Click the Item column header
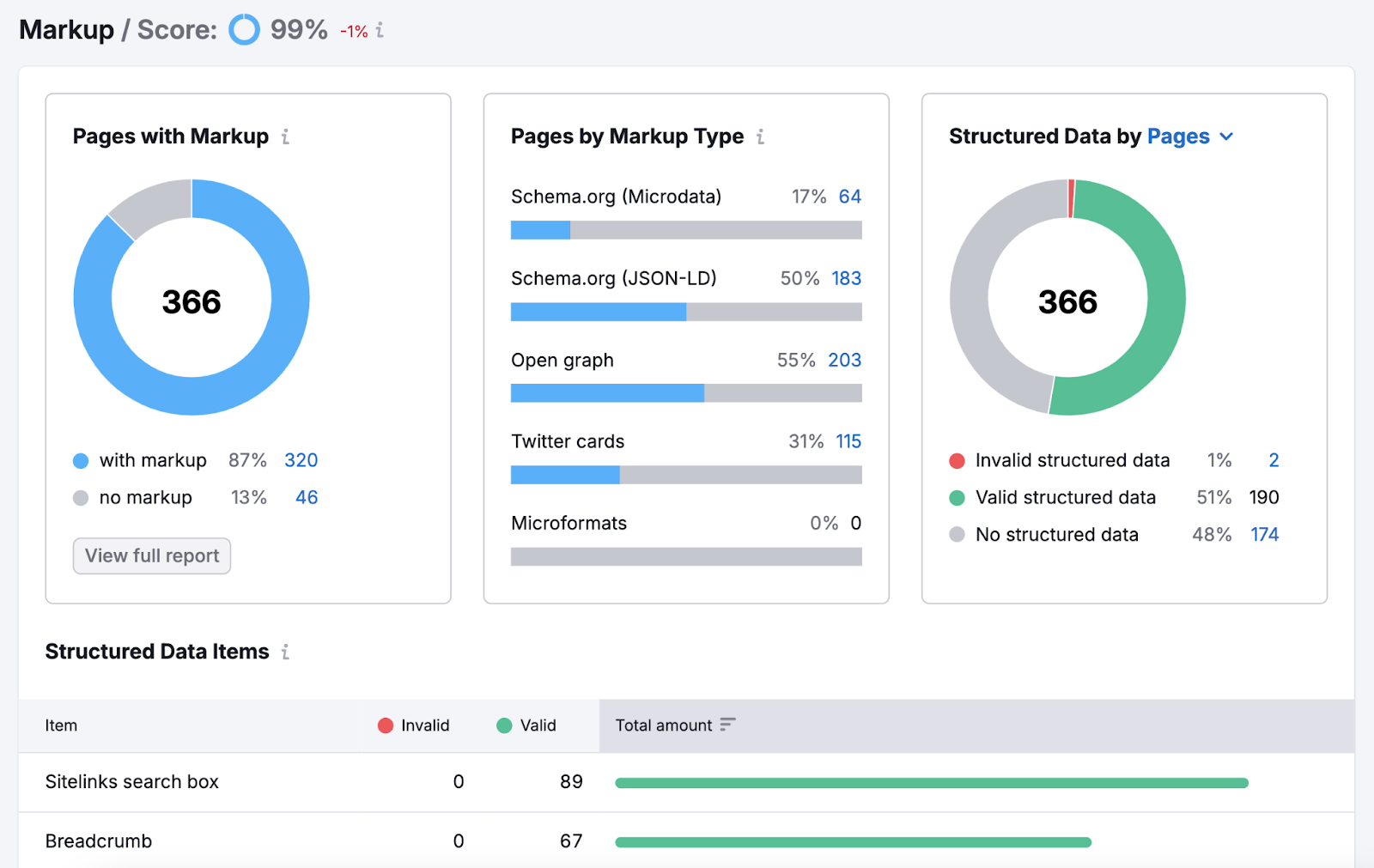This screenshot has width=1374, height=868. 61,725
